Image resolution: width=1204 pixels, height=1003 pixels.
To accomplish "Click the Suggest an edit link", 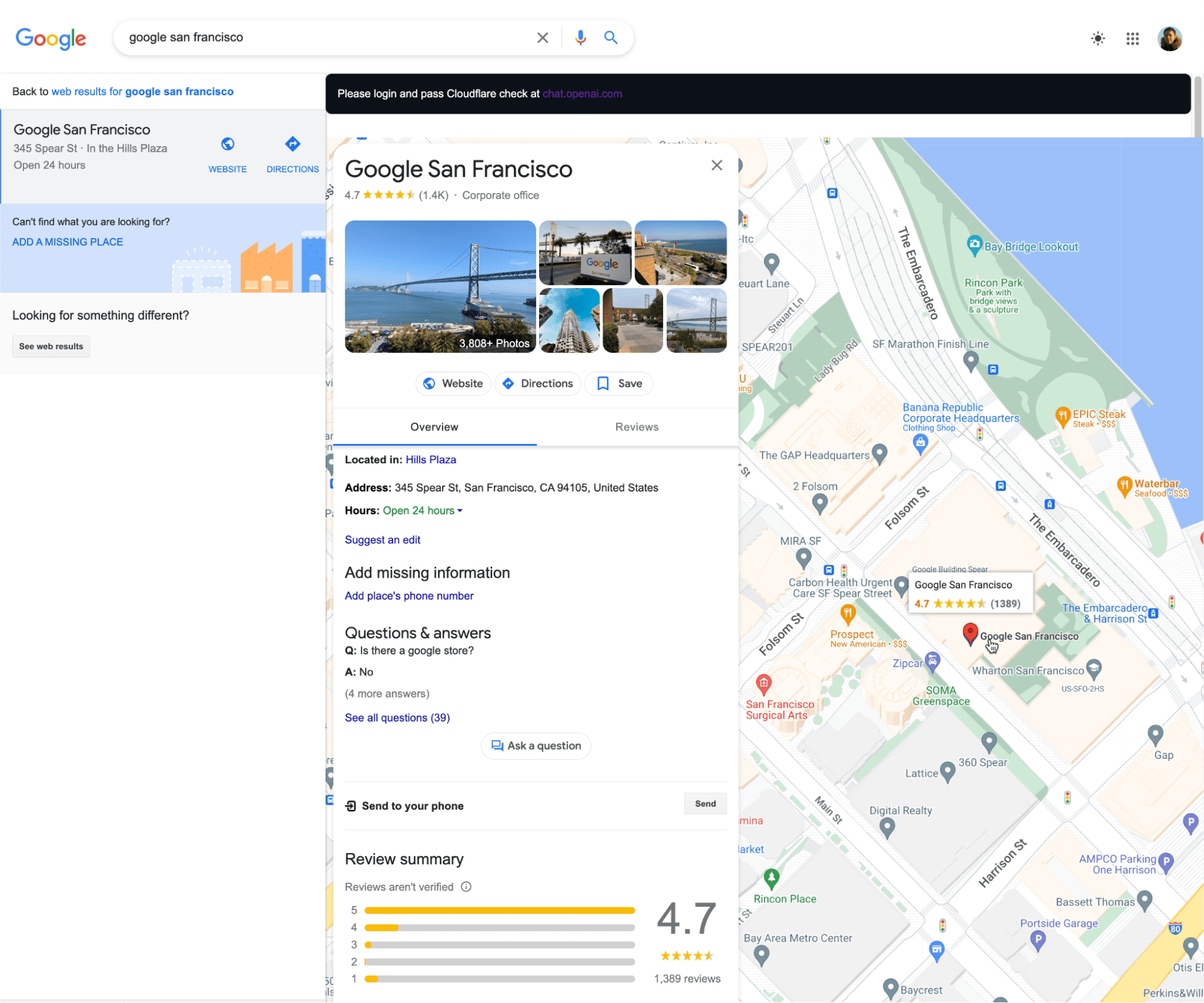I will 382,540.
